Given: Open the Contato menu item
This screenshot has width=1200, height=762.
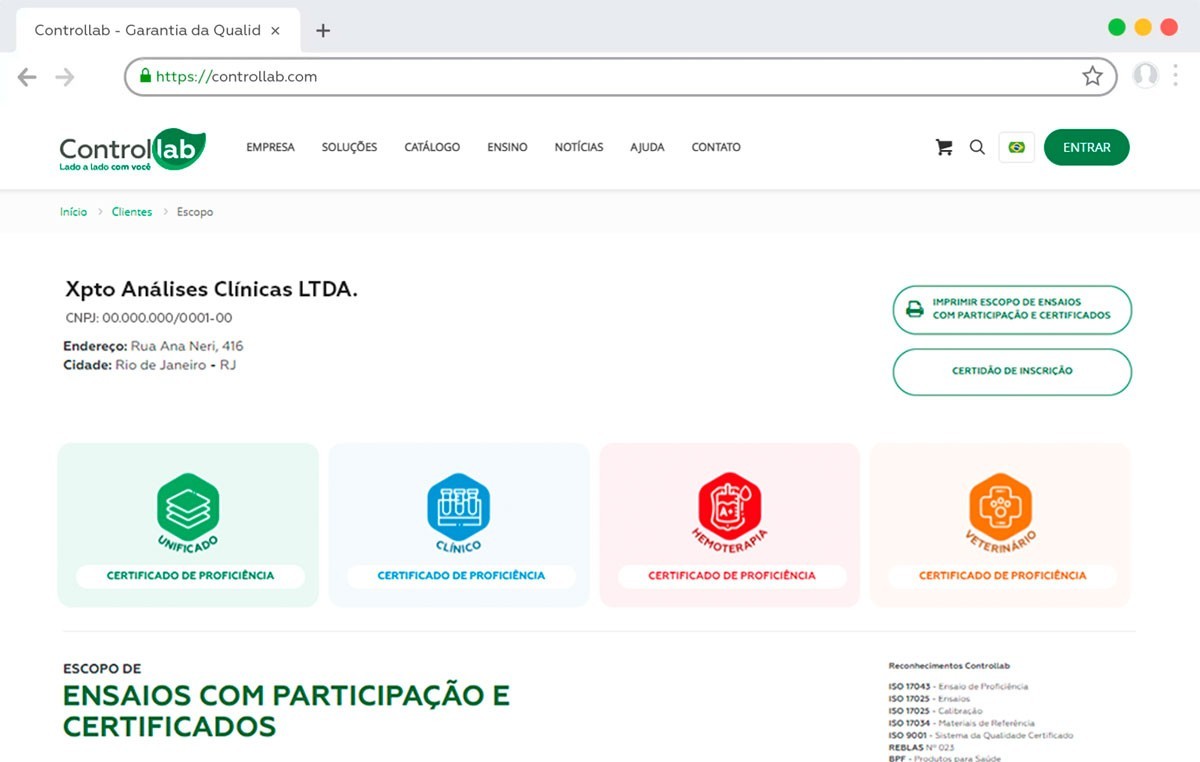Looking at the screenshot, I should tap(716, 147).
